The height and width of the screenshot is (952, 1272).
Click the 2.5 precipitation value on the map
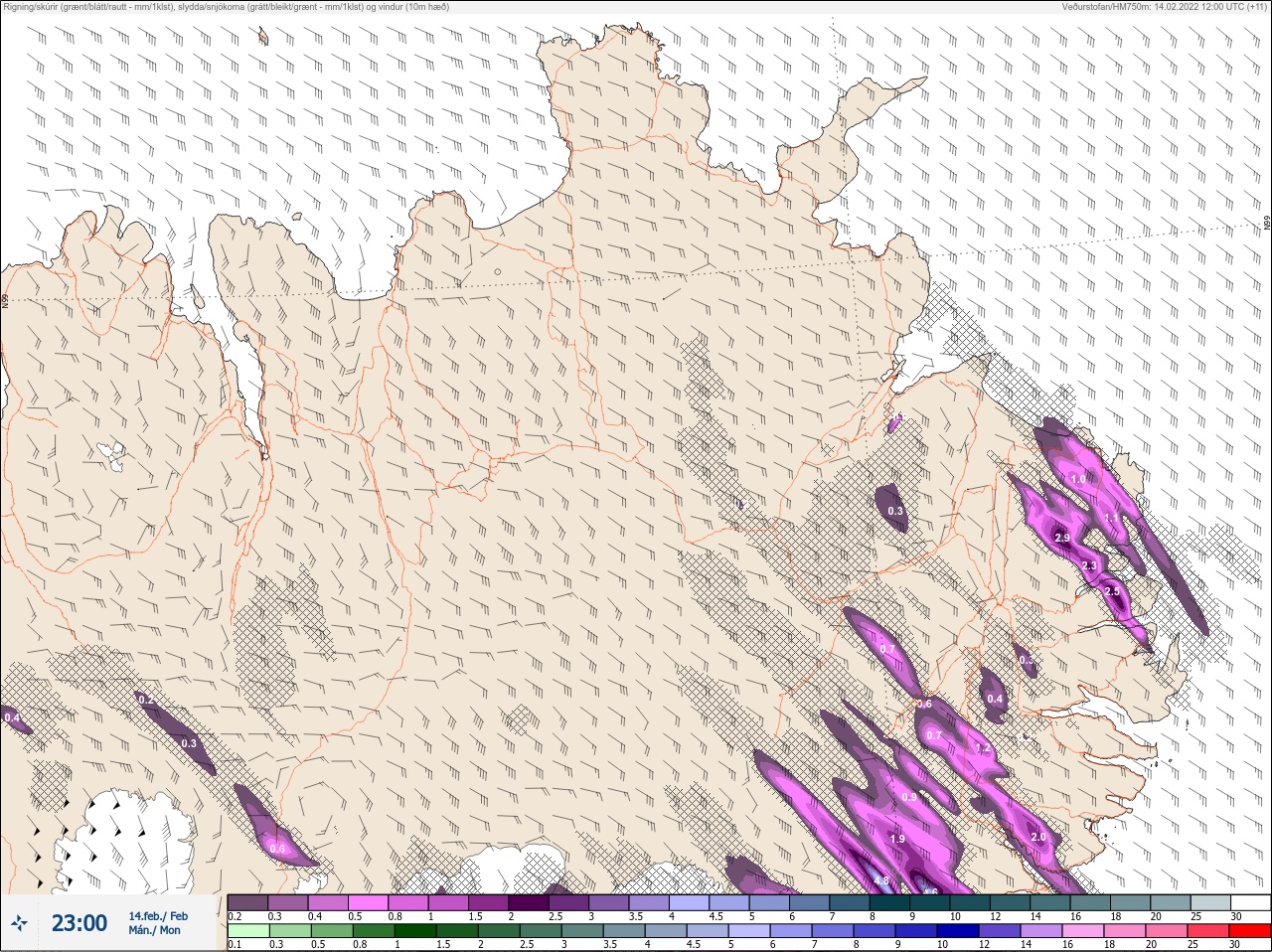(1112, 591)
